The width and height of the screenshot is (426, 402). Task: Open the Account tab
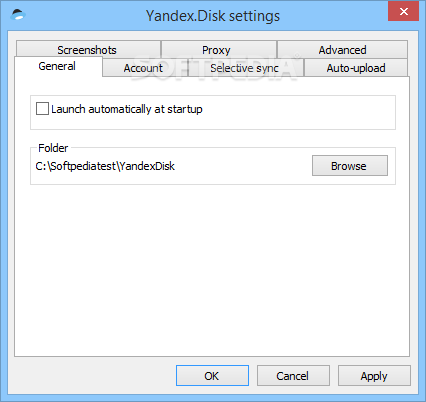pos(145,68)
